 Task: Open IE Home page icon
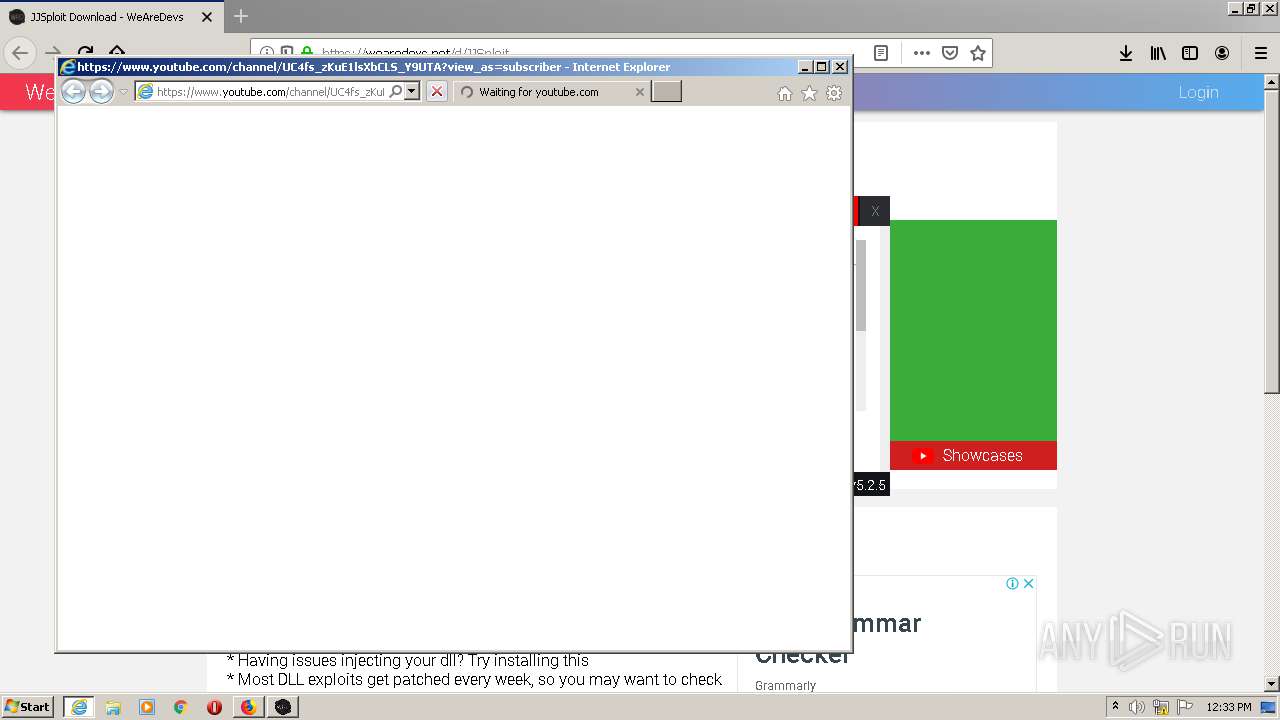[785, 93]
